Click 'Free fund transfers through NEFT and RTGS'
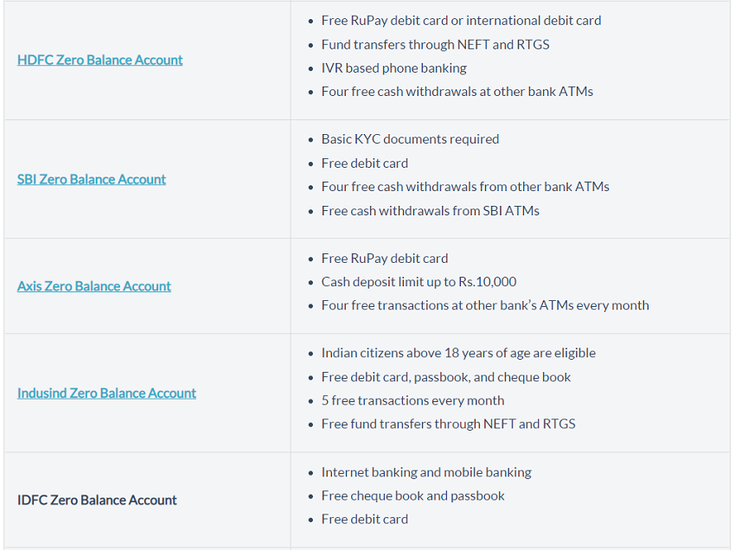 (x=448, y=424)
